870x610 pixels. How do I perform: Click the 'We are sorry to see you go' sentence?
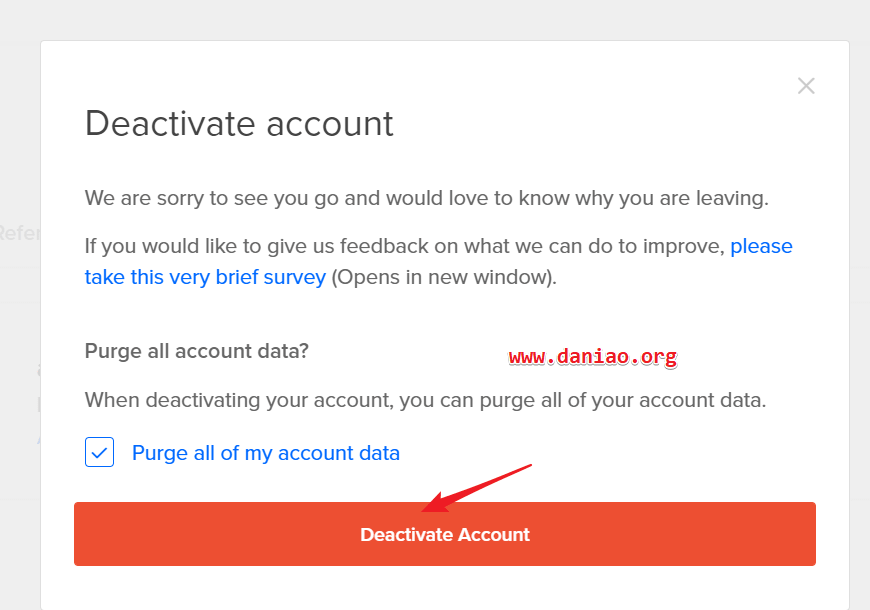(427, 198)
